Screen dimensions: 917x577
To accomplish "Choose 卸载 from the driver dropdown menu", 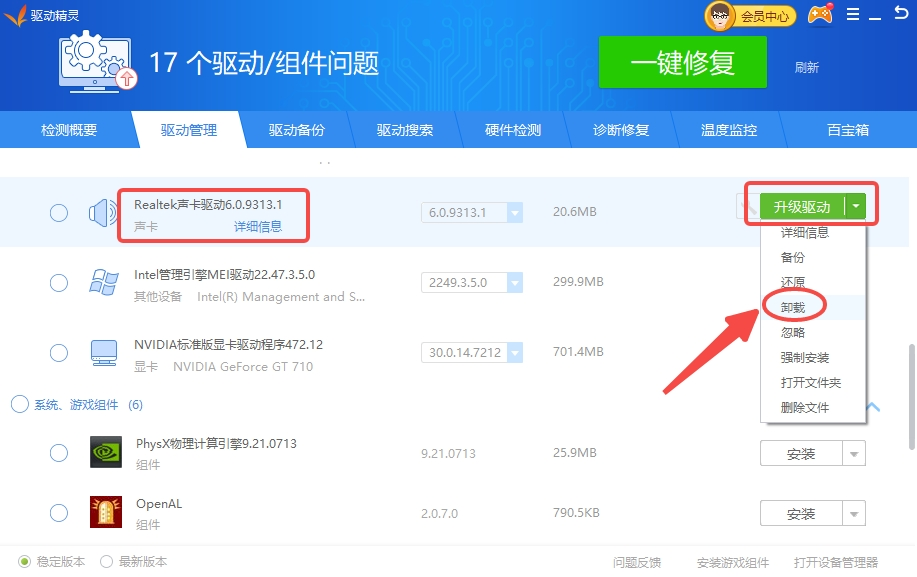I will [793, 307].
